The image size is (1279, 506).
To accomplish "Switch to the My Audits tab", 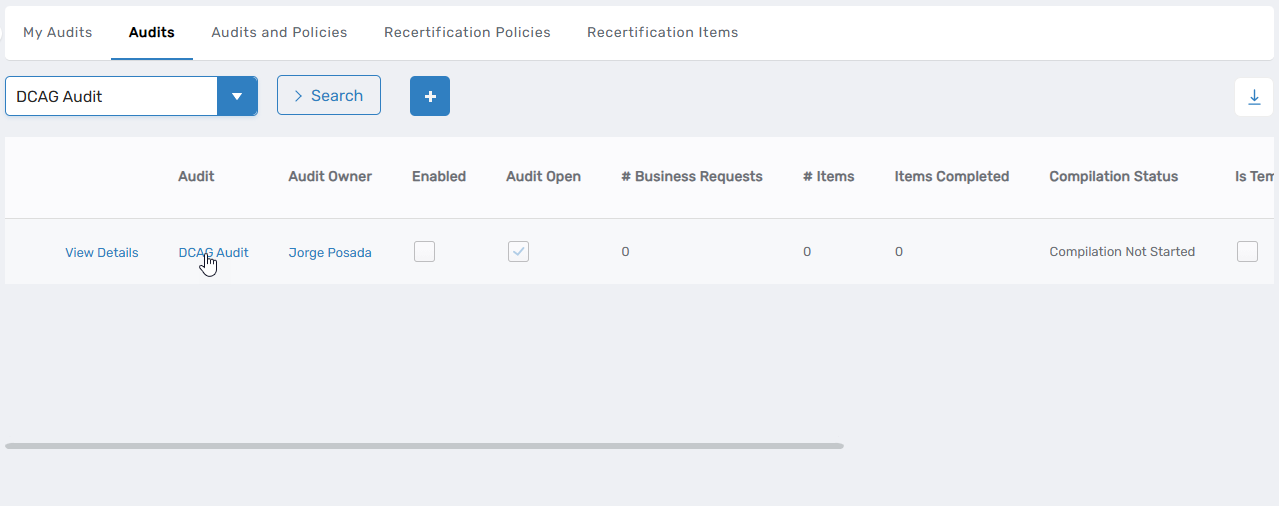I will [58, 32].
